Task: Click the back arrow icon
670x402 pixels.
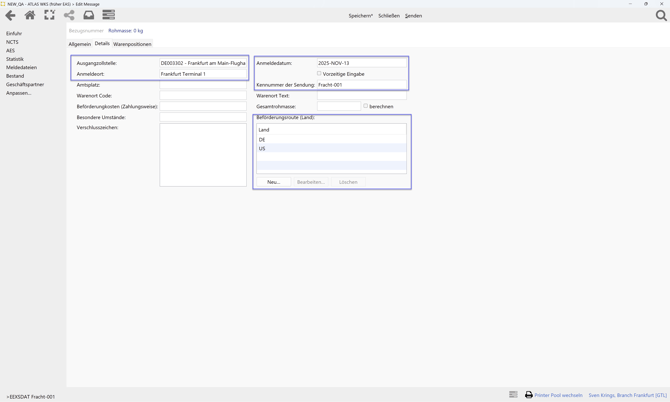Action: pos(10,15)
